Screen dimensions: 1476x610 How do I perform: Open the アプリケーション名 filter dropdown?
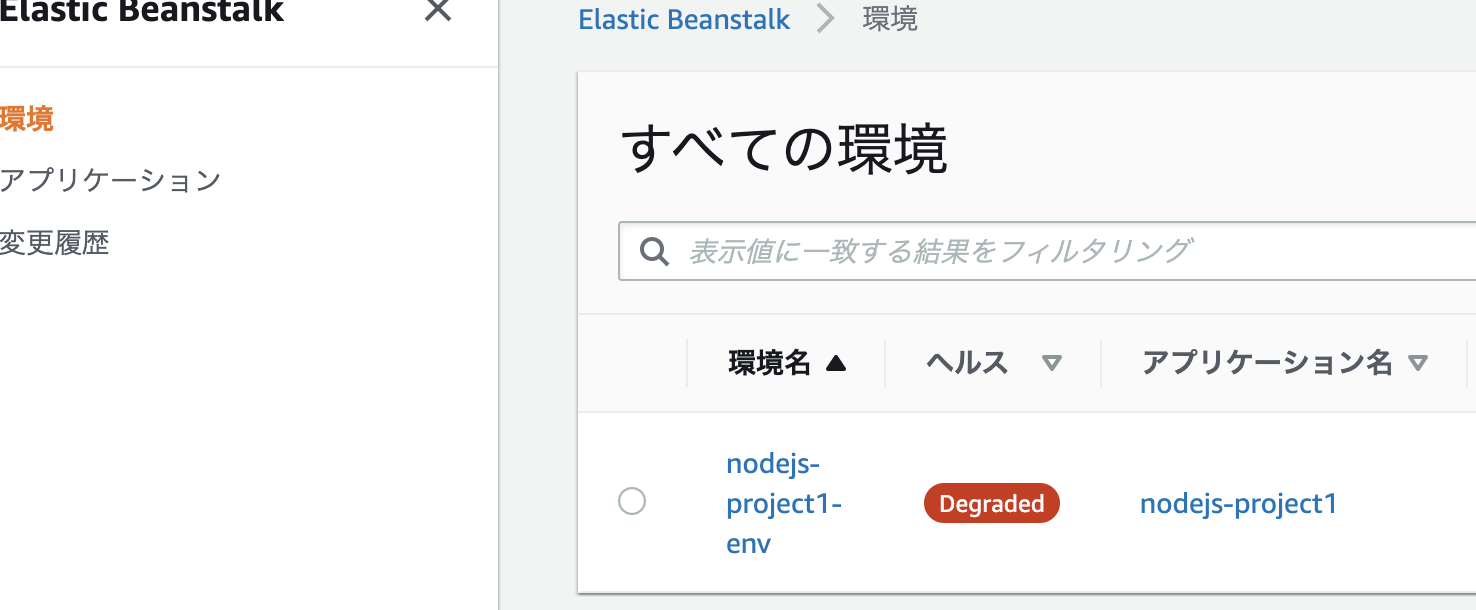point(1419,363)
